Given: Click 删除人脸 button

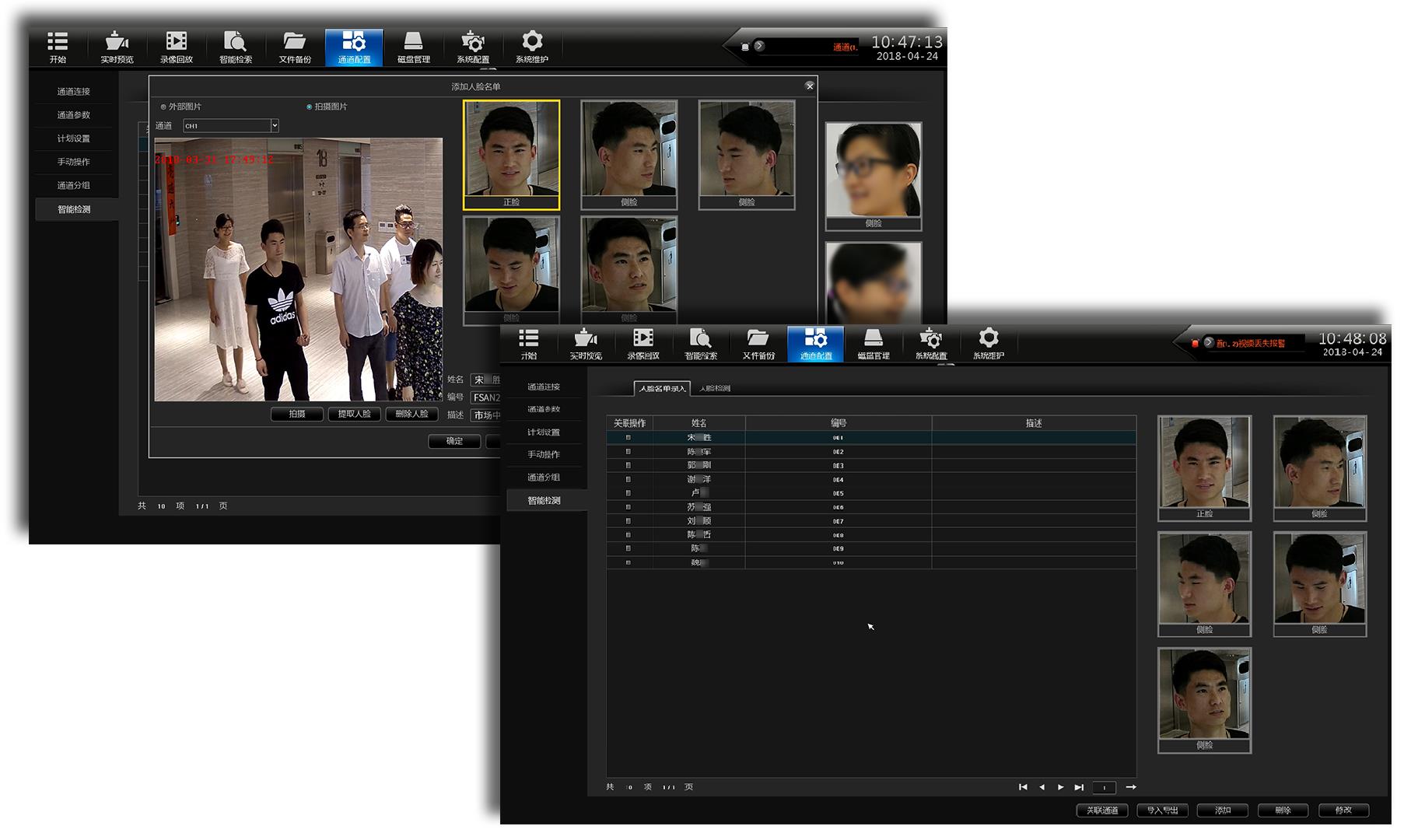Looking at the screenshot, I should (x=412, y=414).
